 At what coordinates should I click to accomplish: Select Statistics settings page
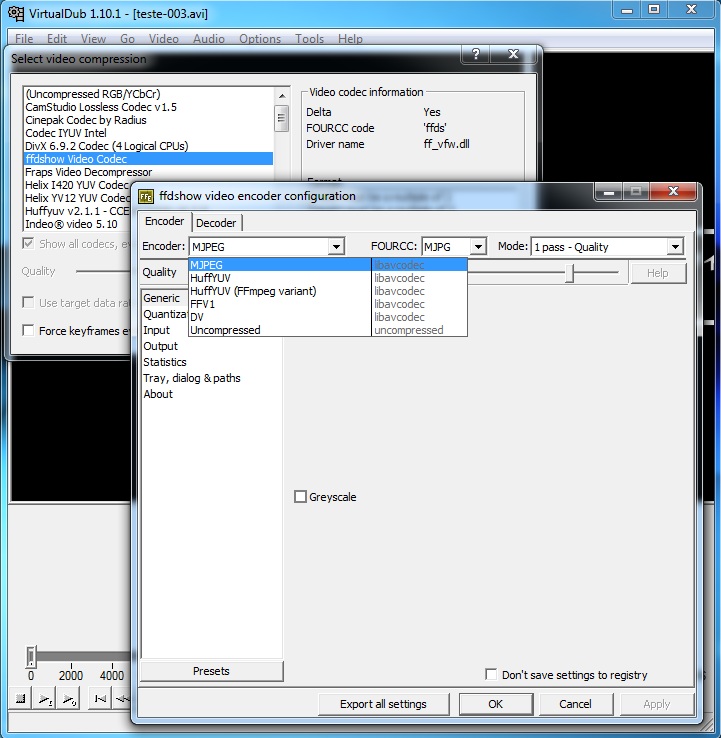click(x=165, y=362)
